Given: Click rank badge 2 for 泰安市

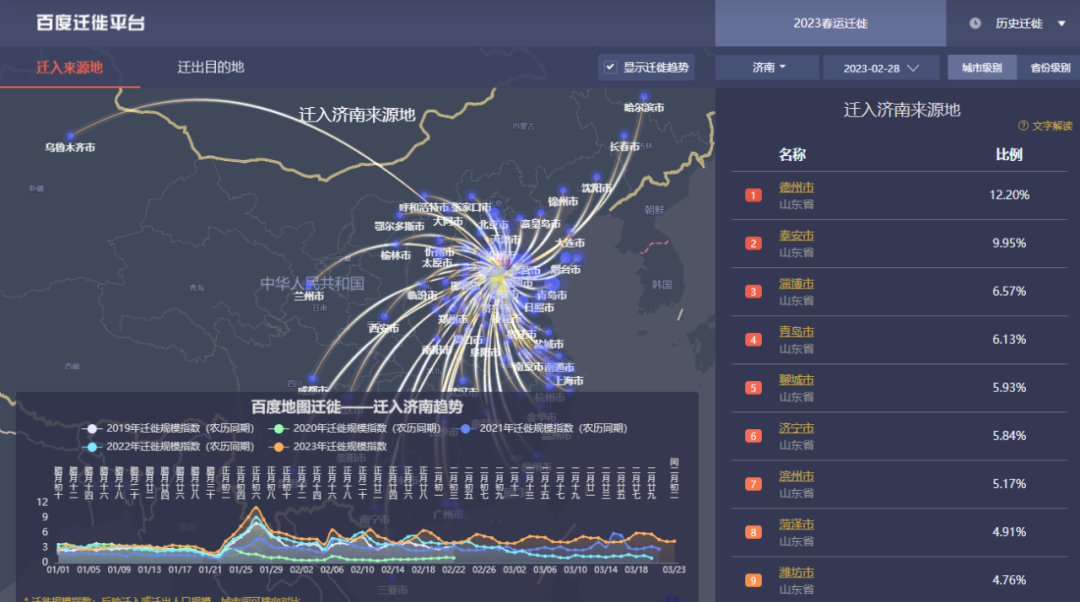Looking at the screenshot, I should [753, 243].
